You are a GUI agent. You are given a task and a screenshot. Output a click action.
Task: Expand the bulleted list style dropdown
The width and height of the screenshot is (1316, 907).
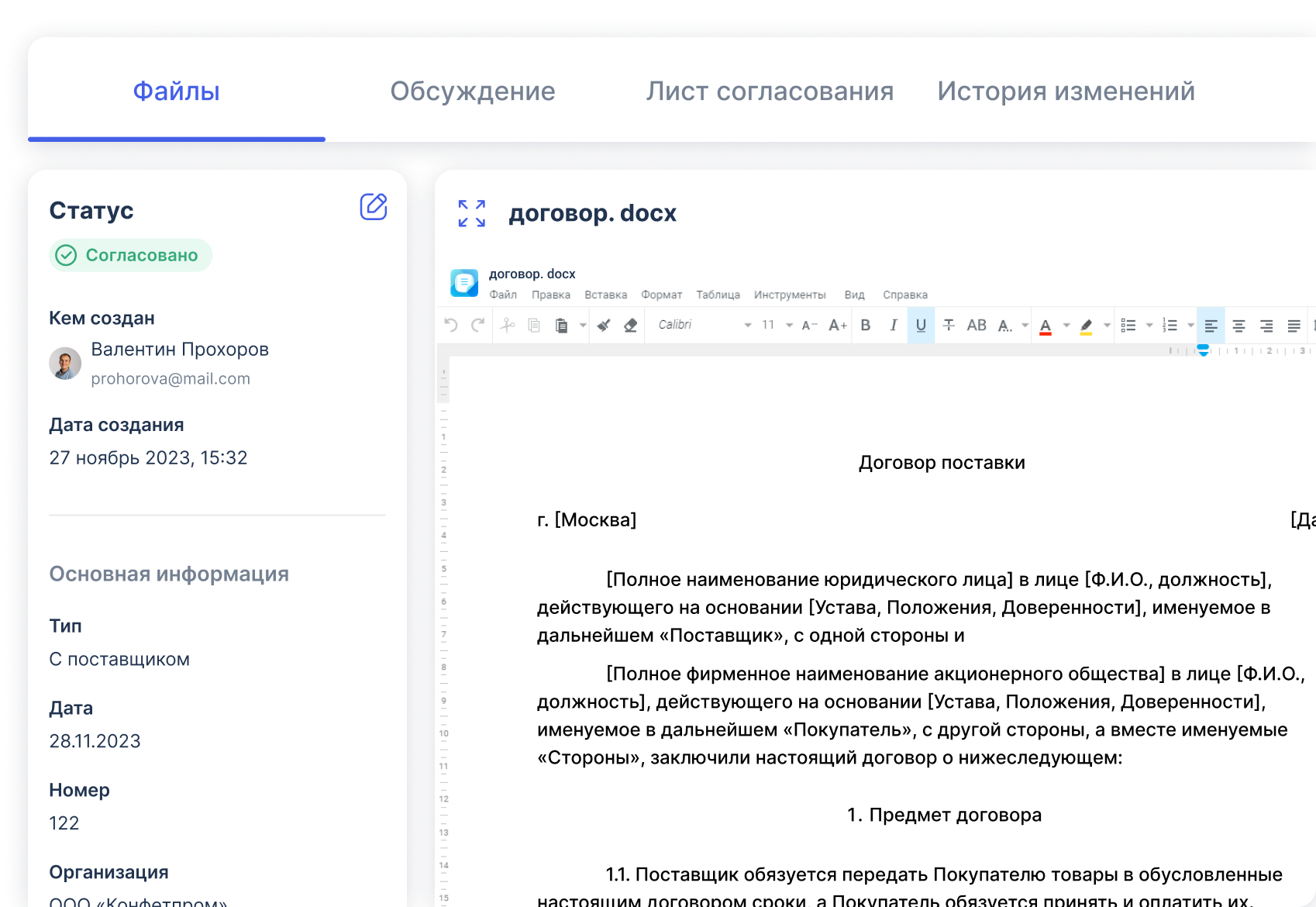pyautogui.click(x=1149, y=326)
